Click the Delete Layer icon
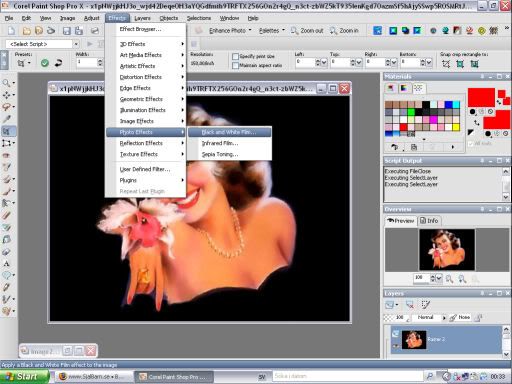Image resolution: width=512 pixels, height=384 pixels. (x=410, y=305)
